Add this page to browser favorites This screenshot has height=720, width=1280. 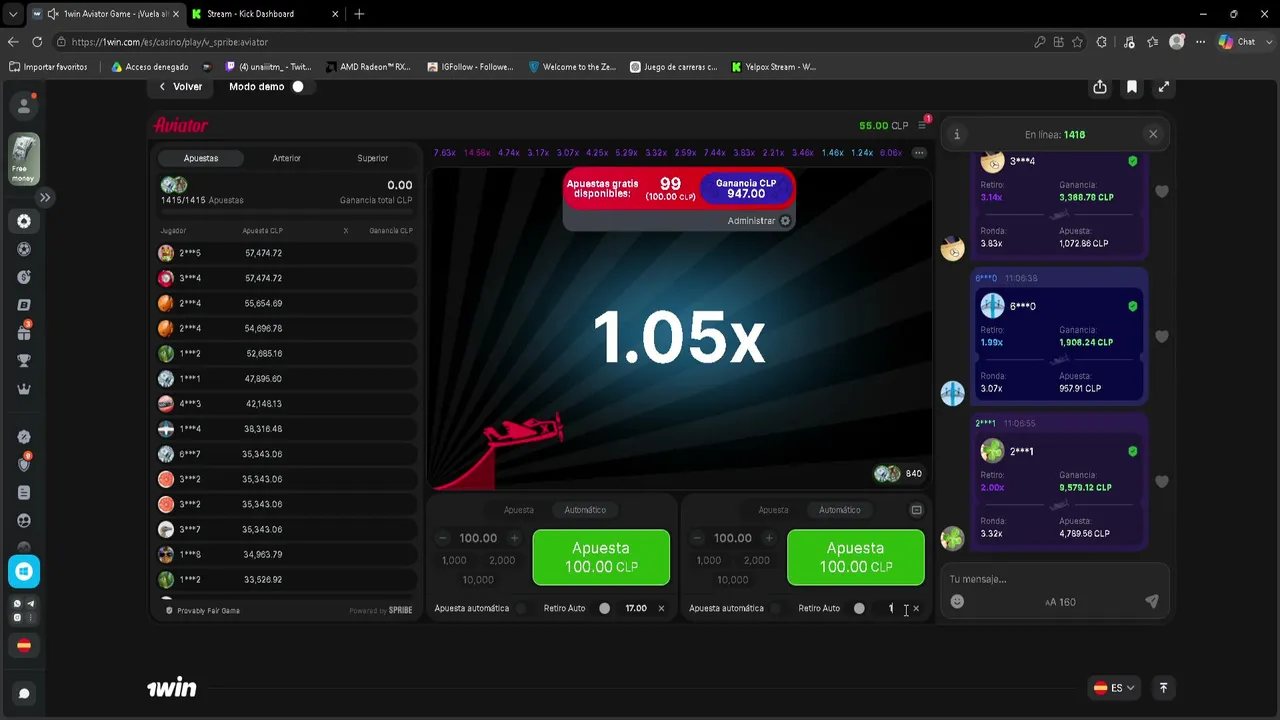click(x=1077, y=42)
